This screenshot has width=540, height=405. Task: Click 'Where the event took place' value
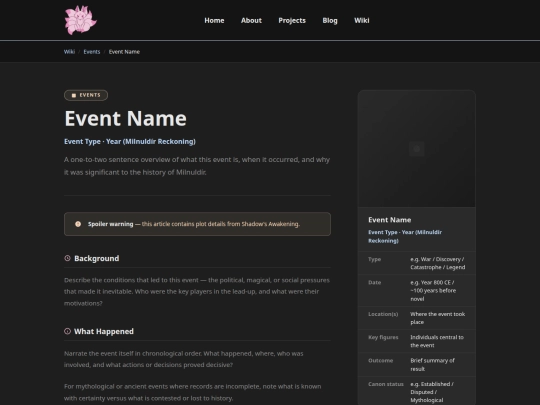pos(438,318)
